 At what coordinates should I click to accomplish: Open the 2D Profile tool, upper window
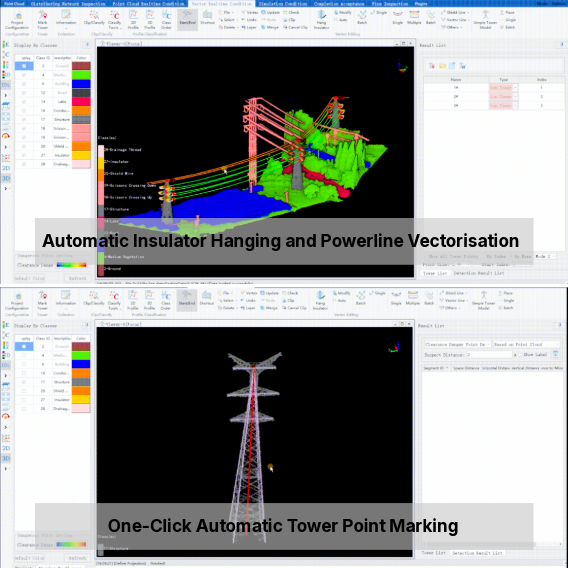[x=133, y=20]
